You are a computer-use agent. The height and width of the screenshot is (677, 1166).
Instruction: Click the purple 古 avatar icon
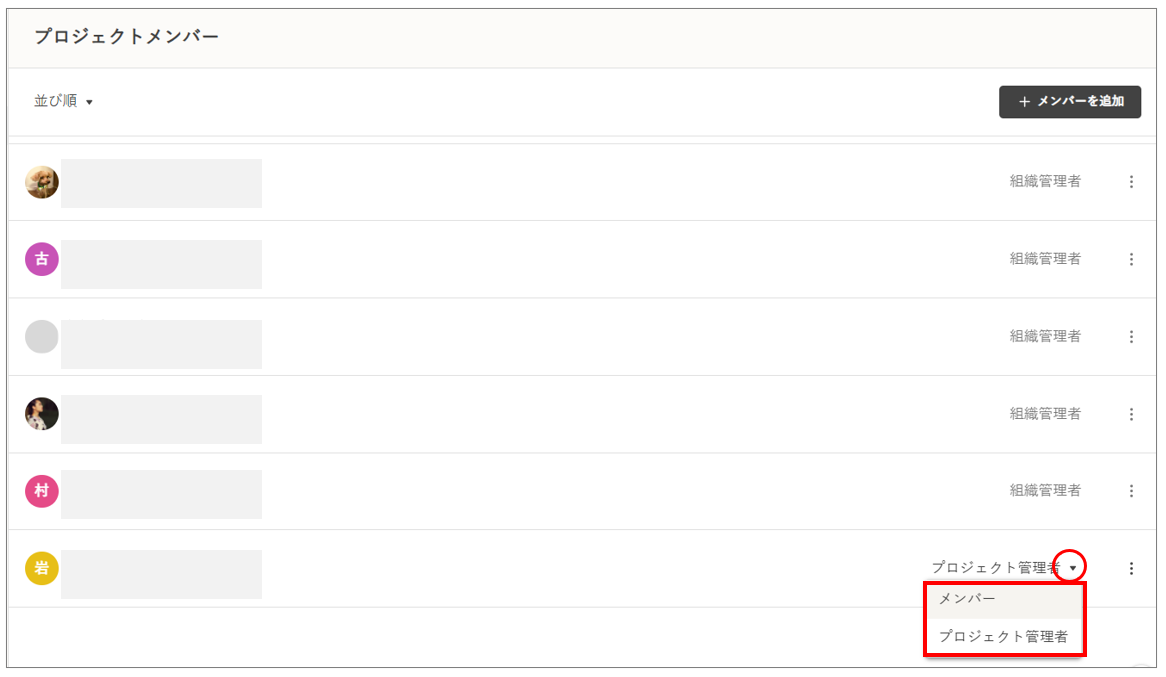pyautogui.click(x=42, y=259)
